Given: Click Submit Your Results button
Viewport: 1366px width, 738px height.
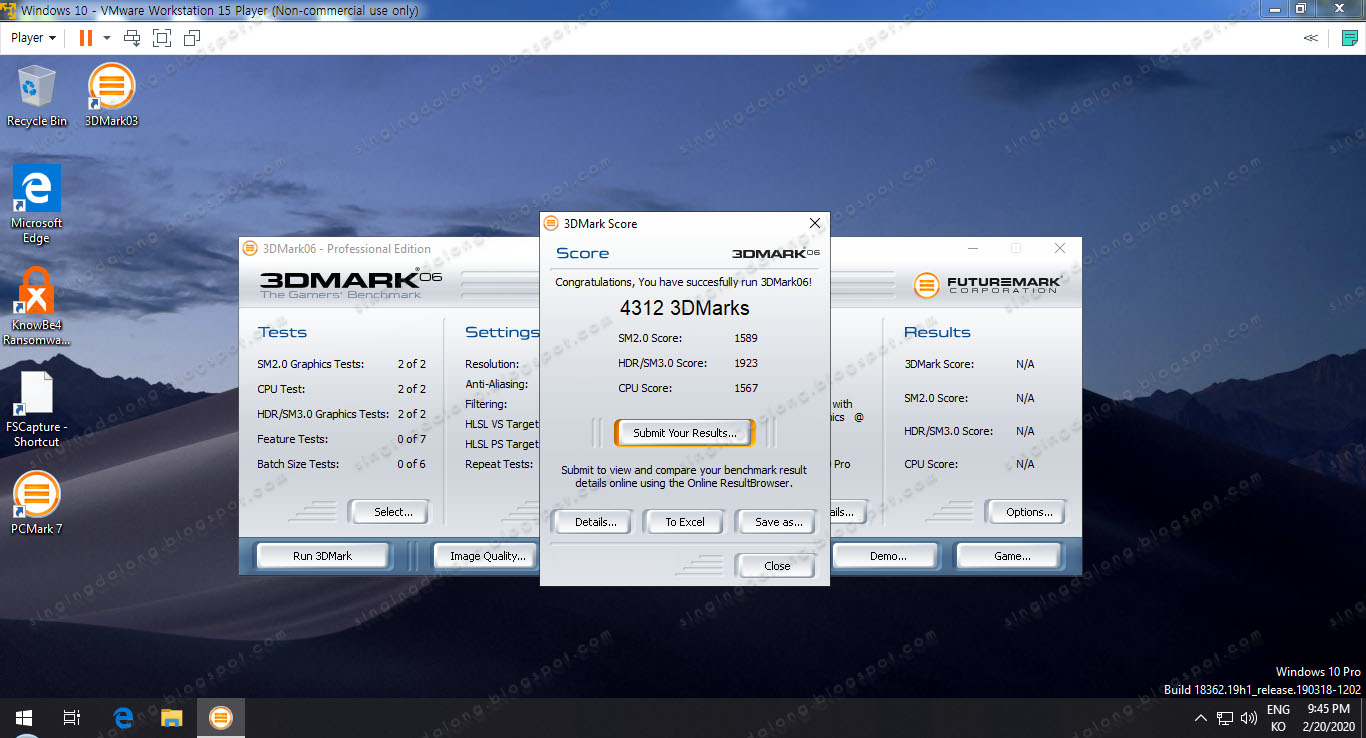Looking at the screenshot, I should tap(684, 433).
